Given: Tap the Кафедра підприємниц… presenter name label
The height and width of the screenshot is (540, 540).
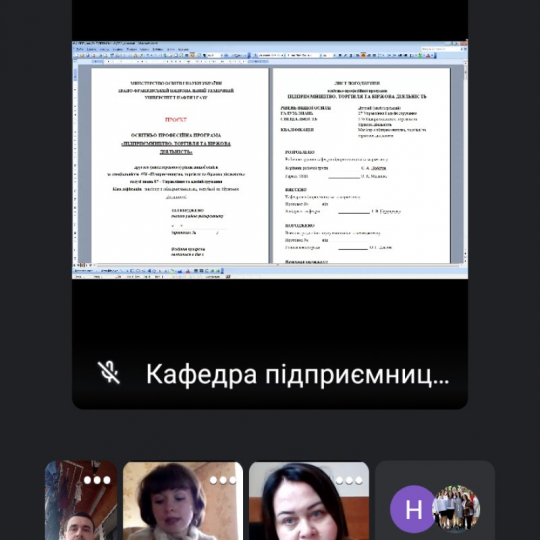Looking at the screenshot, I should (x=298, y=374).
